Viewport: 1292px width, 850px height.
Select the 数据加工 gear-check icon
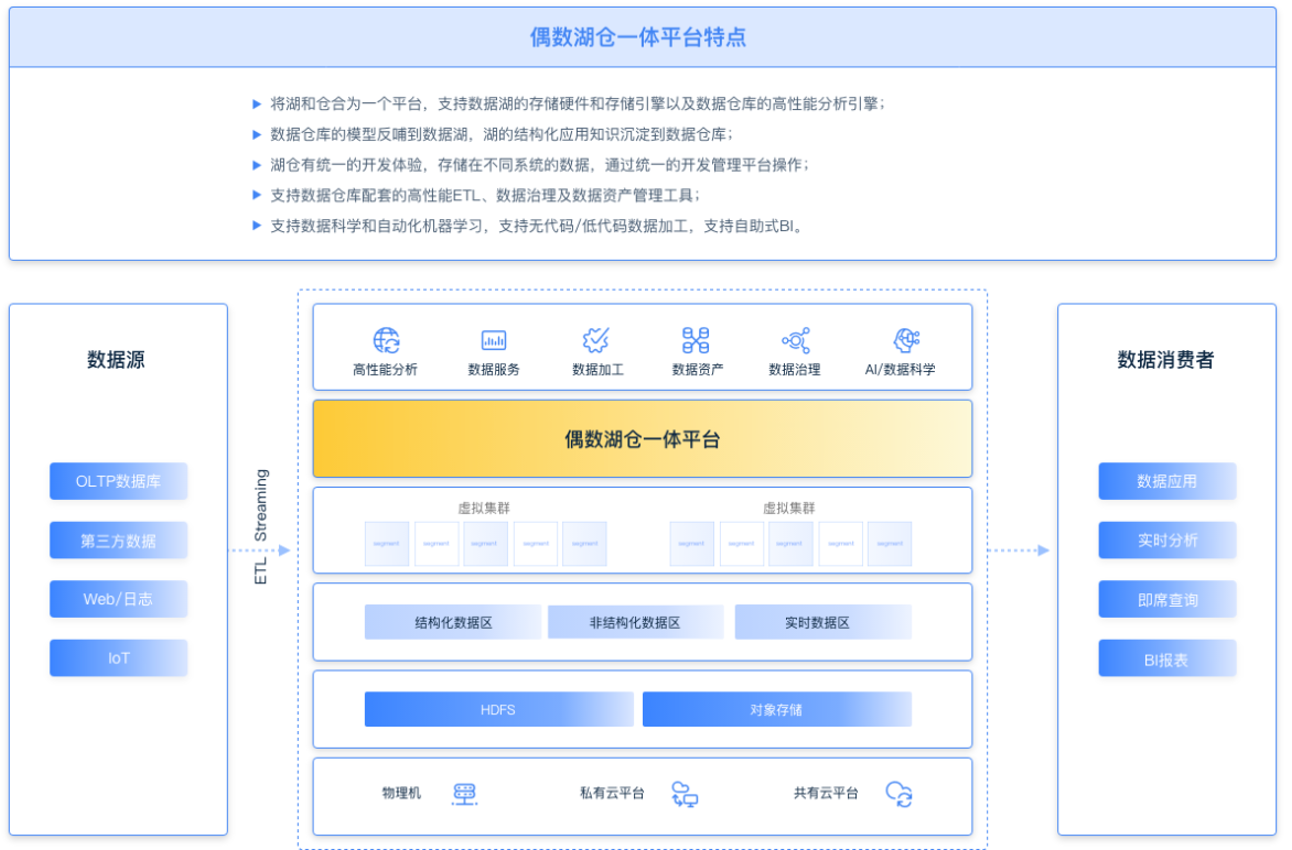597,340
